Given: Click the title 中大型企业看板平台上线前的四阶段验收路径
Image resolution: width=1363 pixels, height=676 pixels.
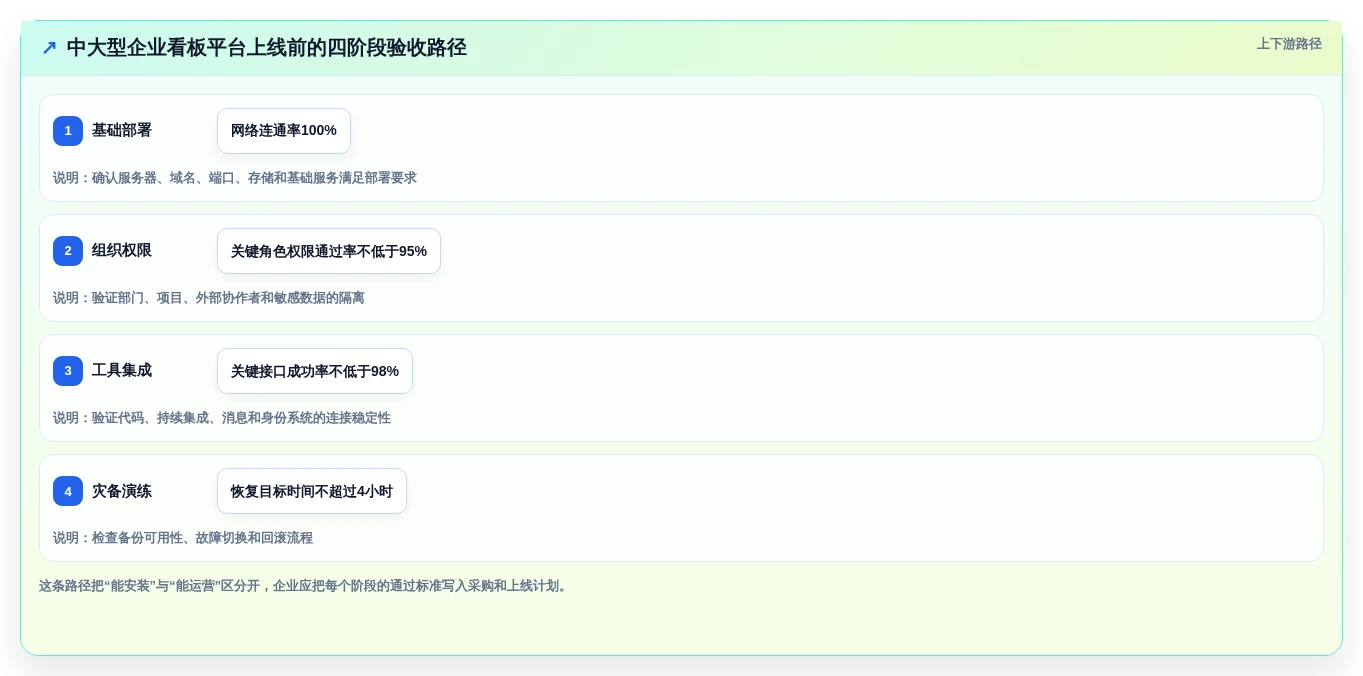Looking at the screenshot, I should pos(267,47).
